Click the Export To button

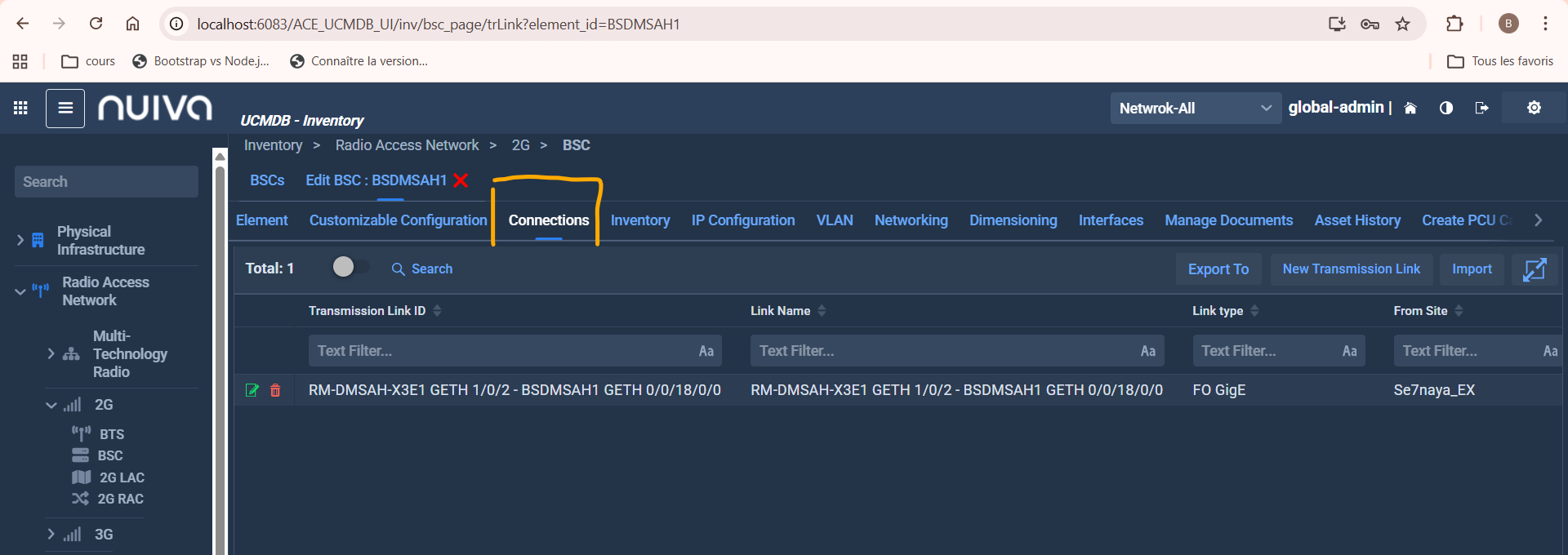(x=1218, y=269)
